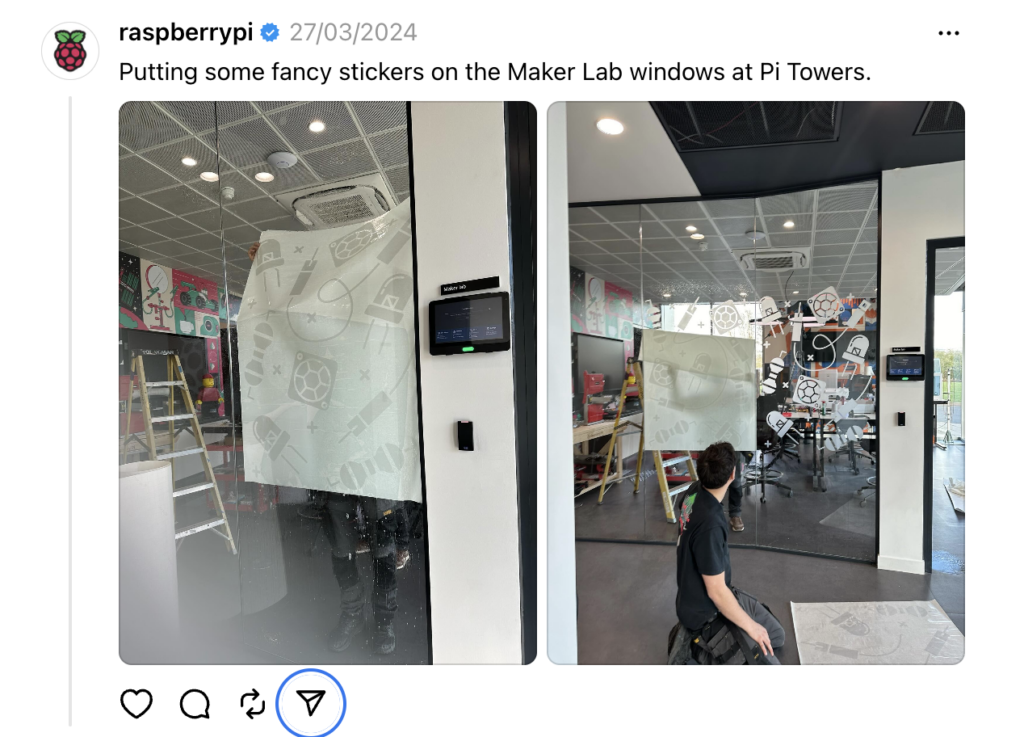Click the vertical thread line below avatar
Viewport: 1024px width, 737px height.
[x=70, y=411]
